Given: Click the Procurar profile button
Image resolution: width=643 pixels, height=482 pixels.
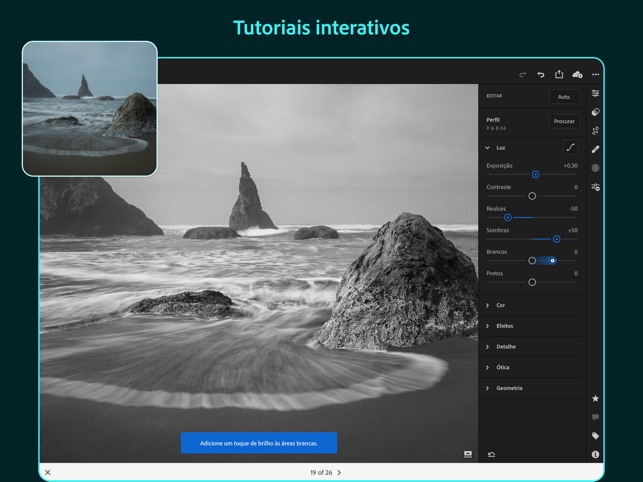Looking at the screenshot, I should [564, 121].
